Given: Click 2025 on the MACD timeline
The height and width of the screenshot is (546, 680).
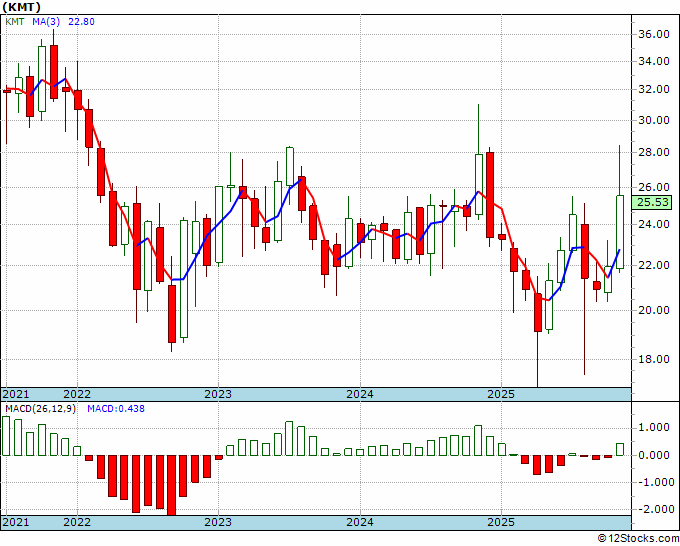Looking at the screenshot, I should click(501, 522).
